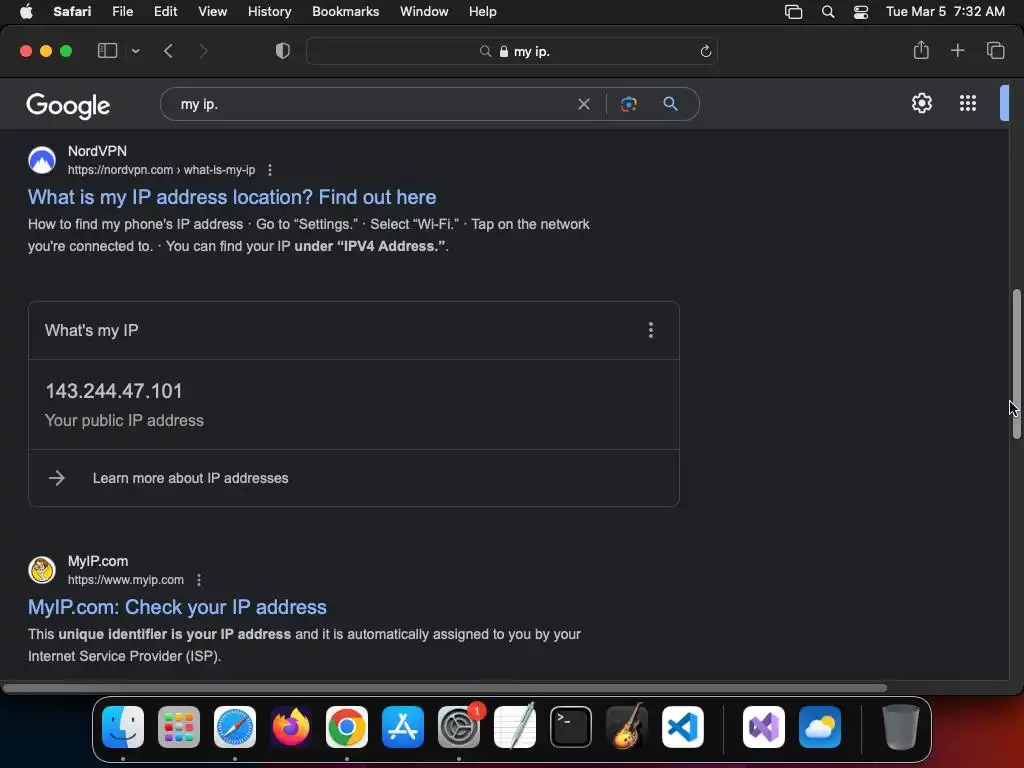Open the File menu
This screenshot has height=768, width=1024.
pyautogui.click(x=123, y=12)
